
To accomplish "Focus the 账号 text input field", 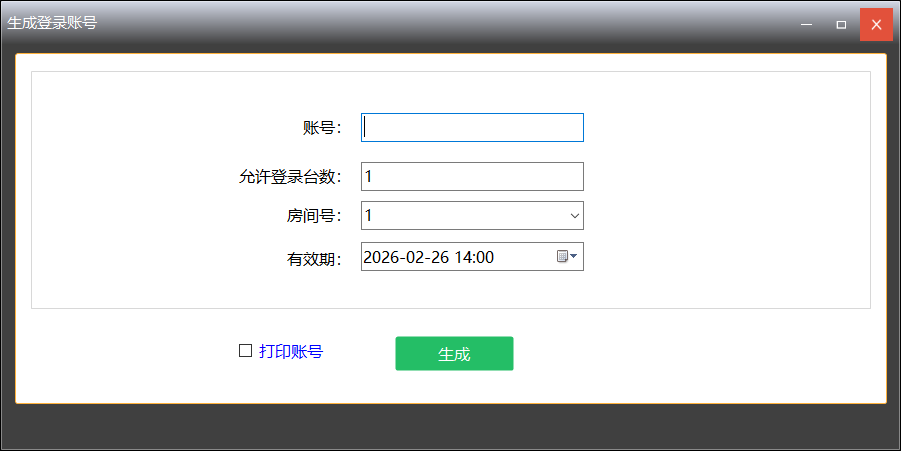I will click(472, 128).
